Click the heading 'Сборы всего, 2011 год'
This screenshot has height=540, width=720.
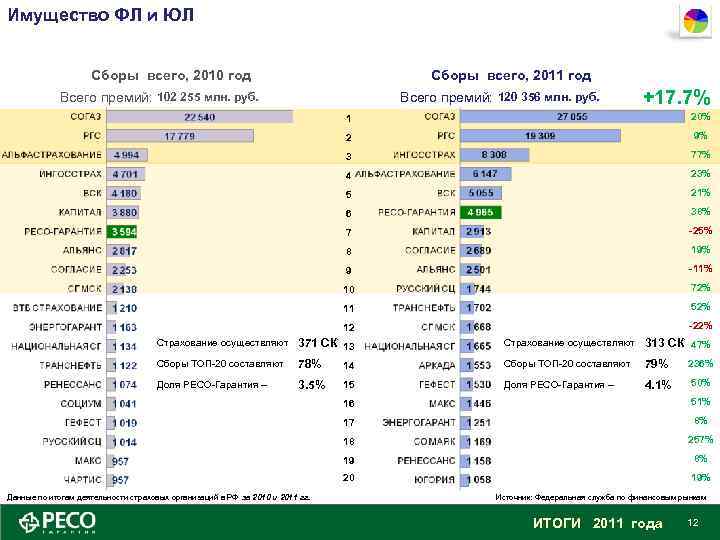(x=511, y=75)
